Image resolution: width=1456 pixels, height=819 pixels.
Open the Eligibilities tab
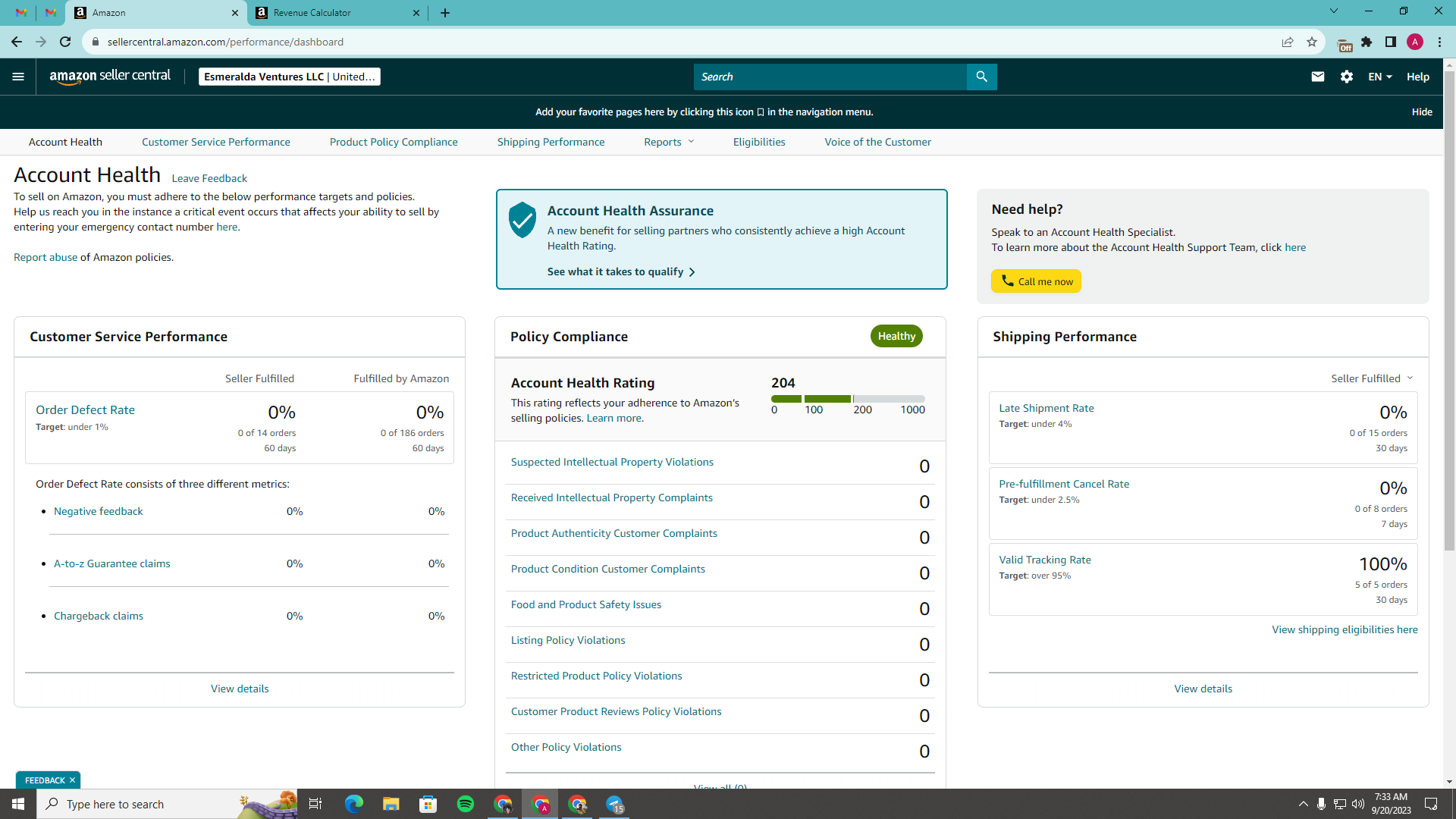pos(759,142)
